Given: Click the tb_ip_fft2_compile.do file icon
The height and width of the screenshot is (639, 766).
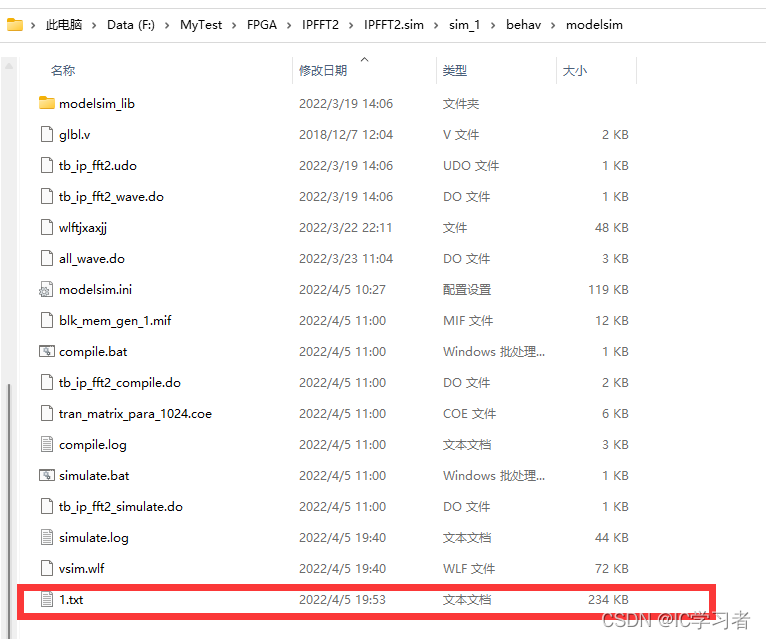Looking at the screenshot, I should (46, 382).
